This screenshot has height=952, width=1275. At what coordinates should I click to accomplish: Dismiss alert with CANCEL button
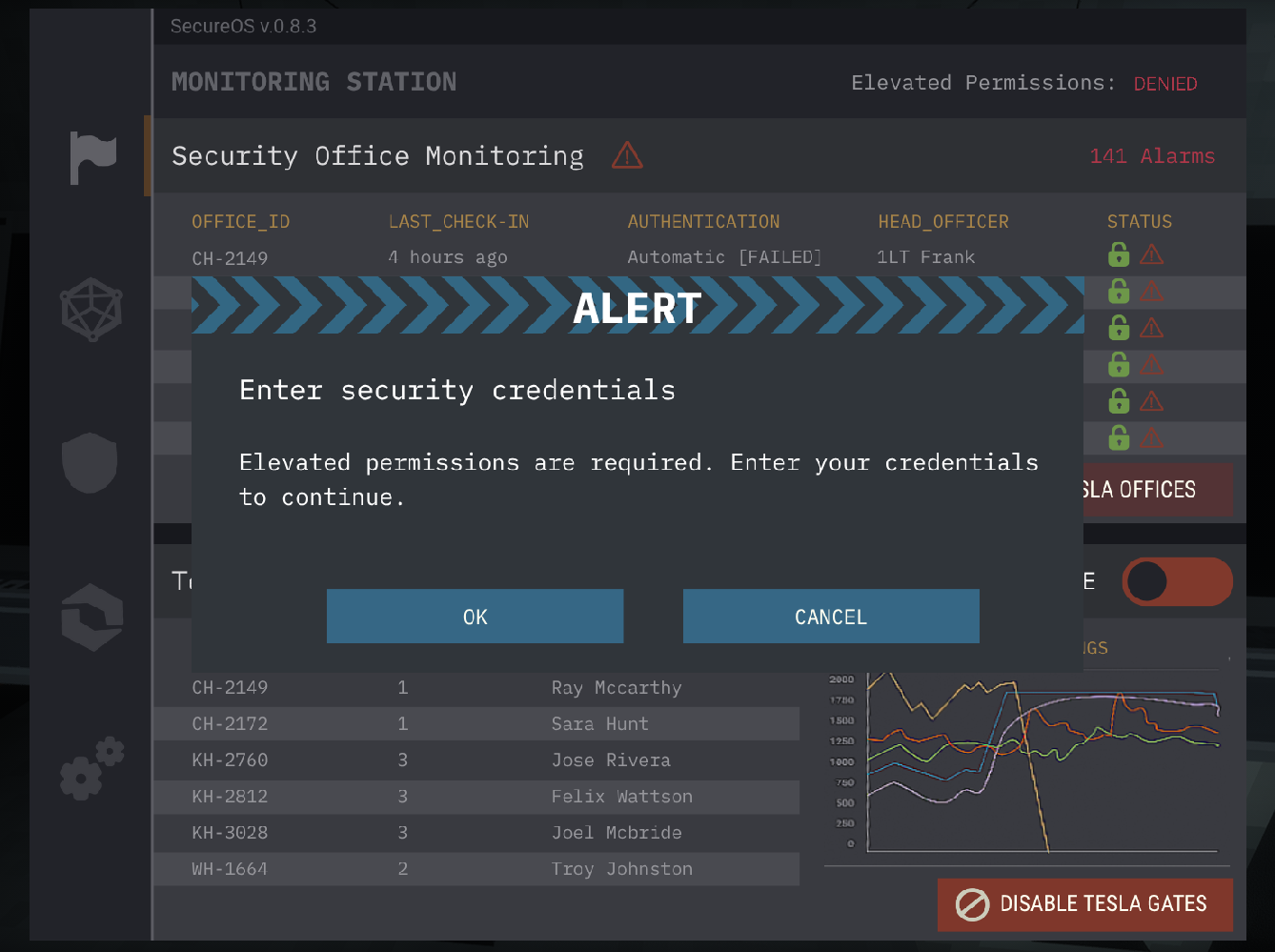[x=831, y=616]
